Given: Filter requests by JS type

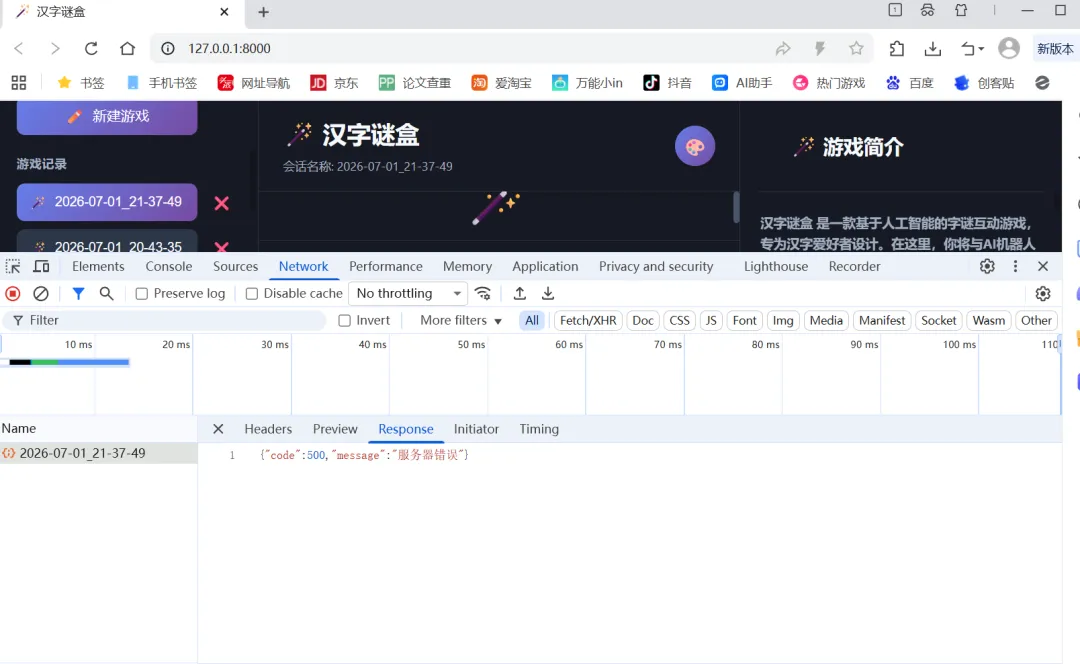Looking at the screenshot, I should point(711,320).
